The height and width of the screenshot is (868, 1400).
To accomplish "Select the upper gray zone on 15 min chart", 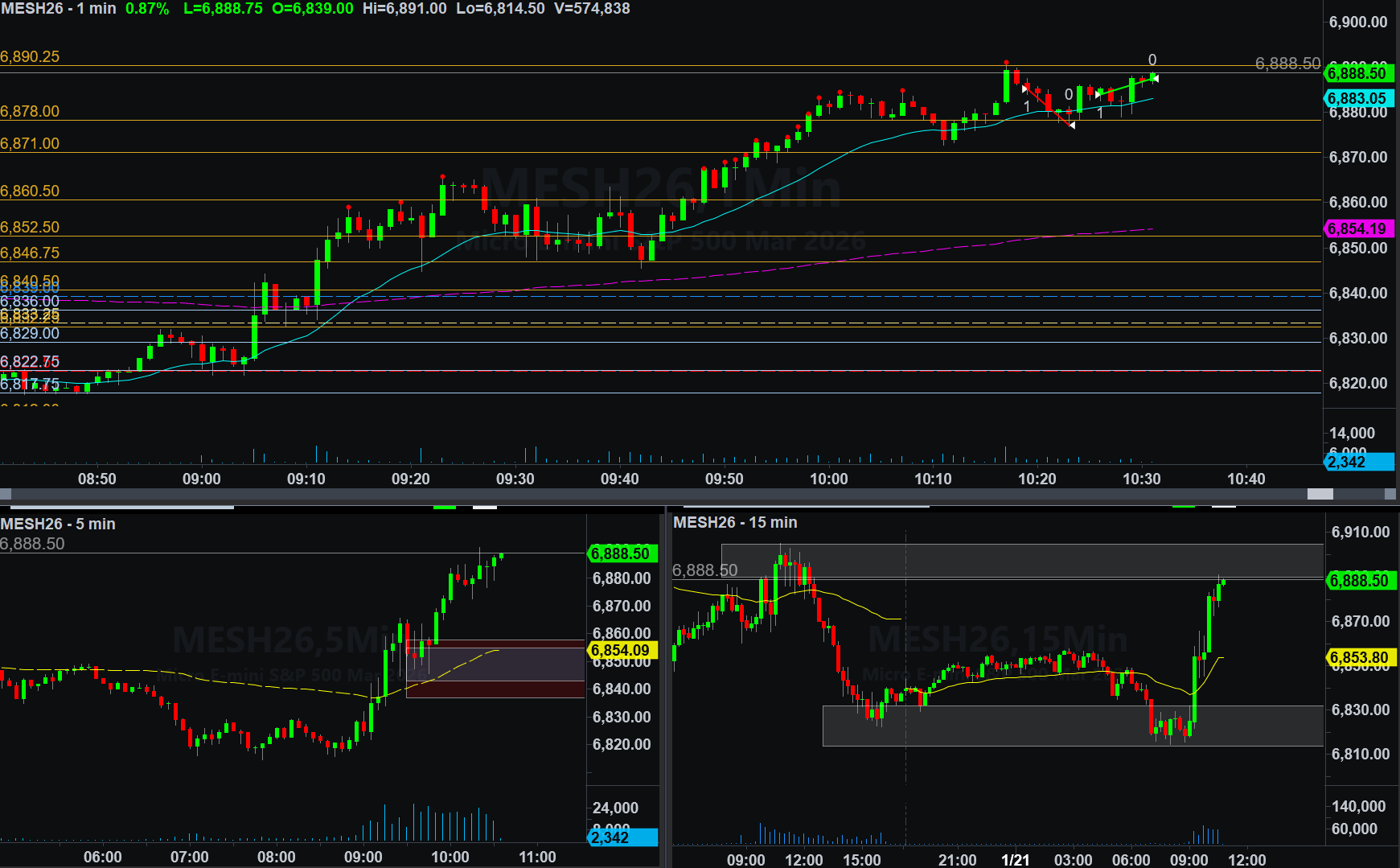I will pyautogui.click(x=1021, y=561).
